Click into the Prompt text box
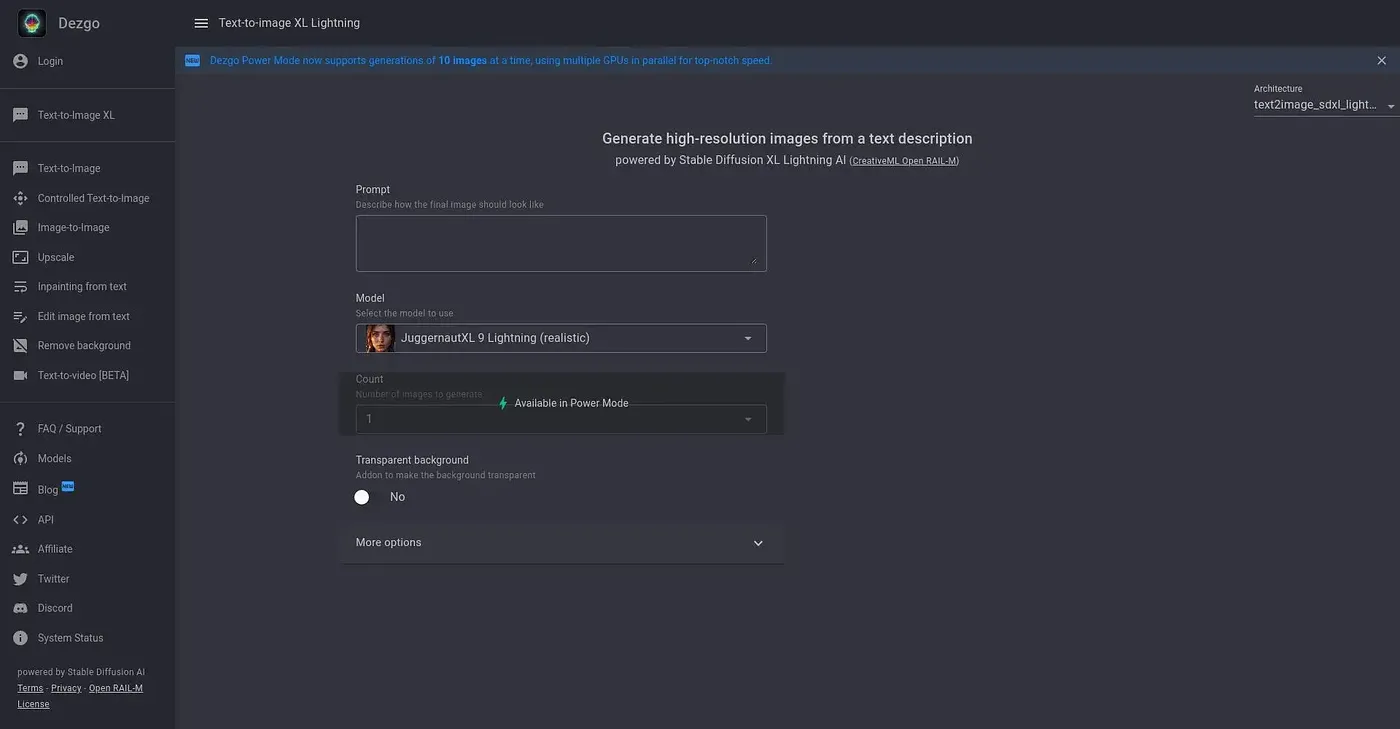This screenshot has height=729, width=1400. click(561, 243)
